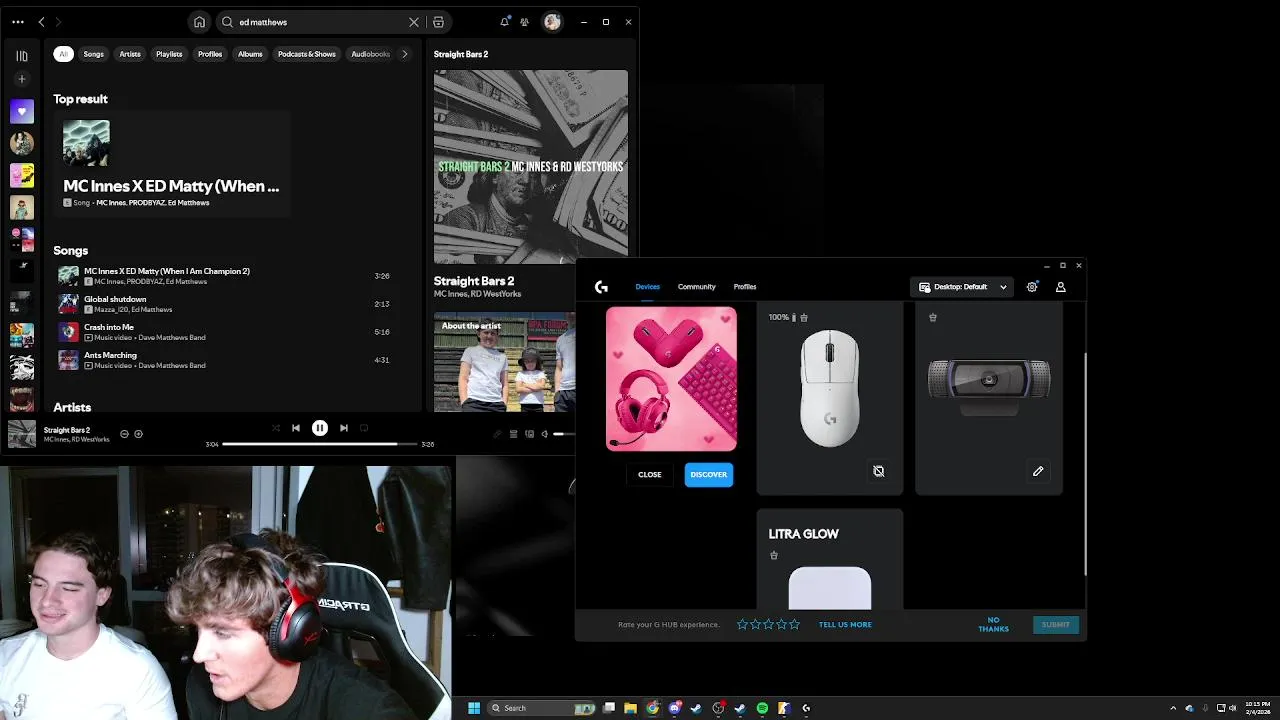This screenshot has height=720, width=1280.
Task: Open the G HUB Devices tab
Action: [647, 287]
